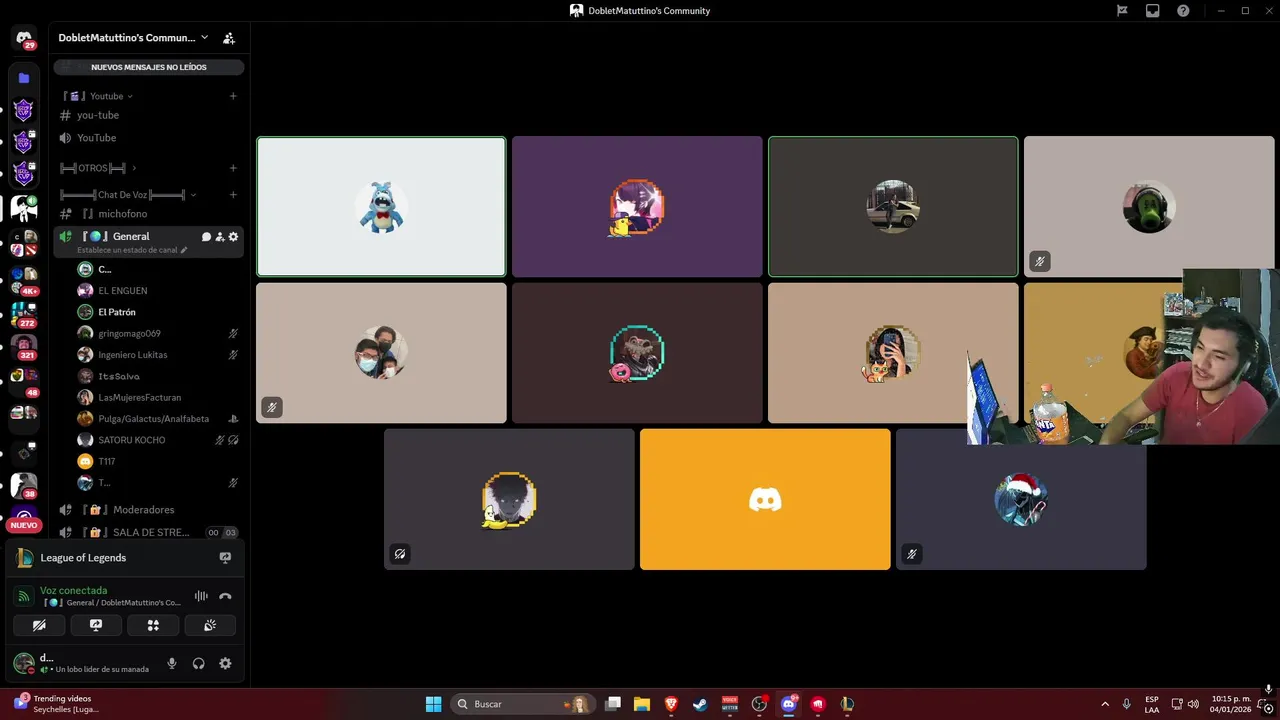Click the NUEVO servers pill
This screenshot has height=720, width=1280.
(24, 525)
